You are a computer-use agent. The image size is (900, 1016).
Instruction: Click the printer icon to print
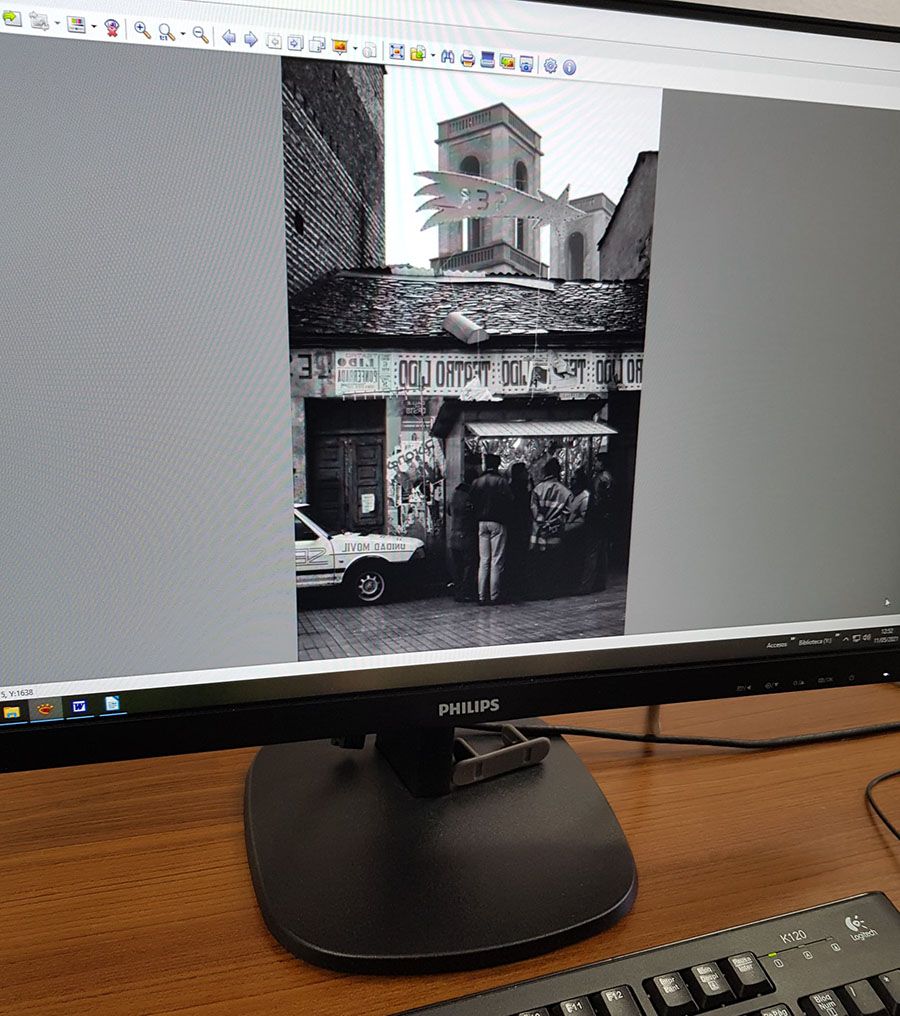pos(468,58)
